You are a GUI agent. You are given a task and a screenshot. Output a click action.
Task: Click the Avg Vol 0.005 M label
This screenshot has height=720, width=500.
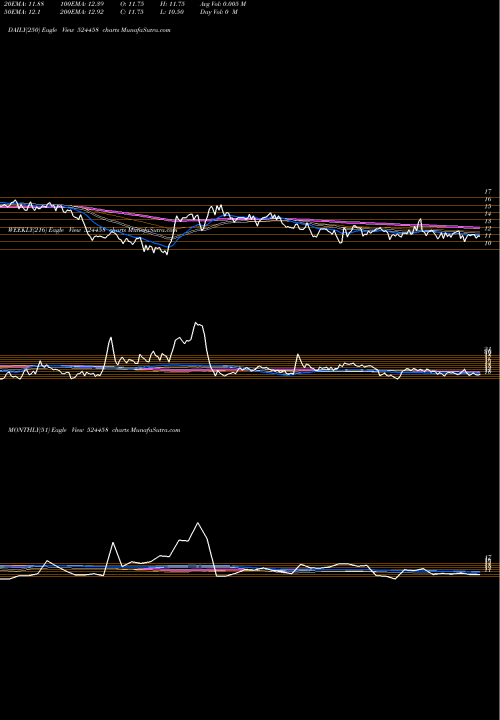click(223, 4)
